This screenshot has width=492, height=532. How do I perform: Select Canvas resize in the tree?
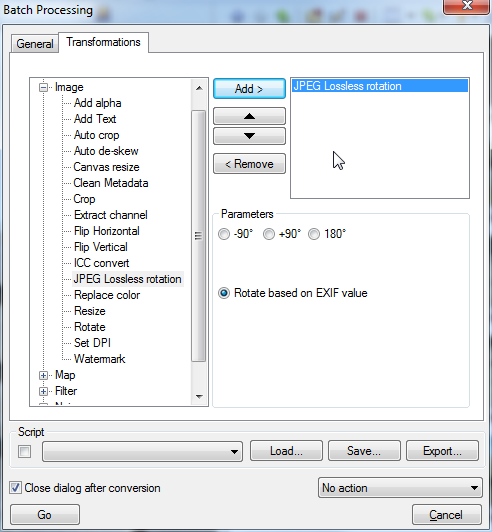[106, 167]
